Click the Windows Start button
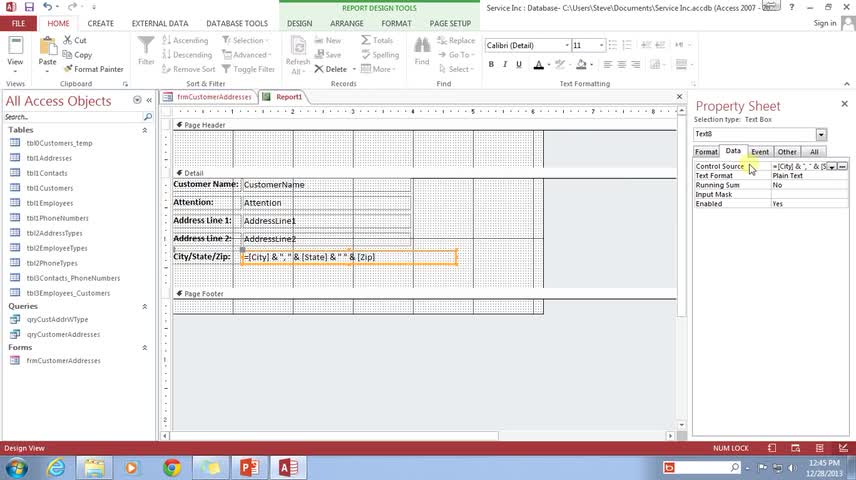 coord(16,468)
